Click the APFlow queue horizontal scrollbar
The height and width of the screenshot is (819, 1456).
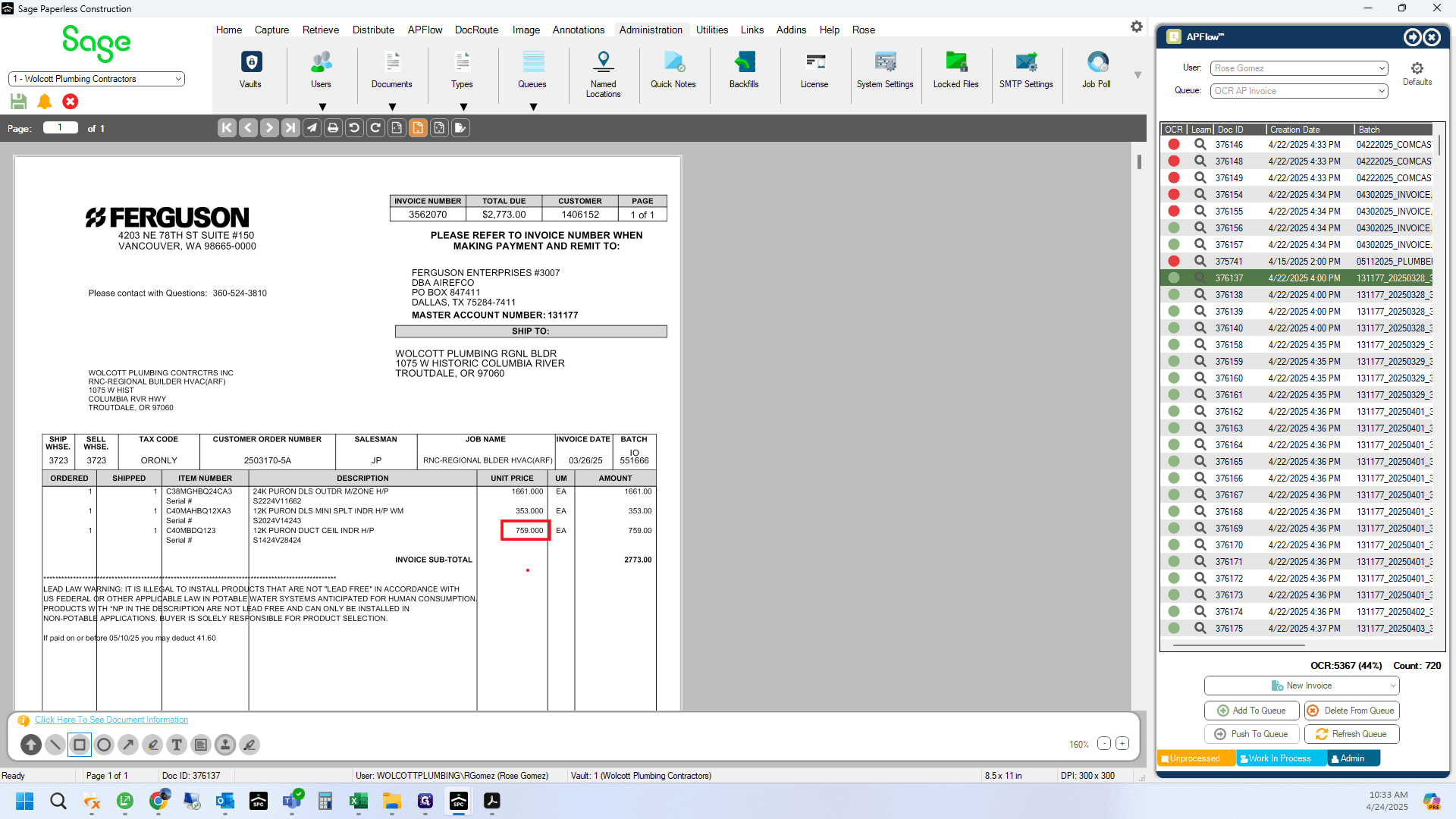(x=1239, y=645)
